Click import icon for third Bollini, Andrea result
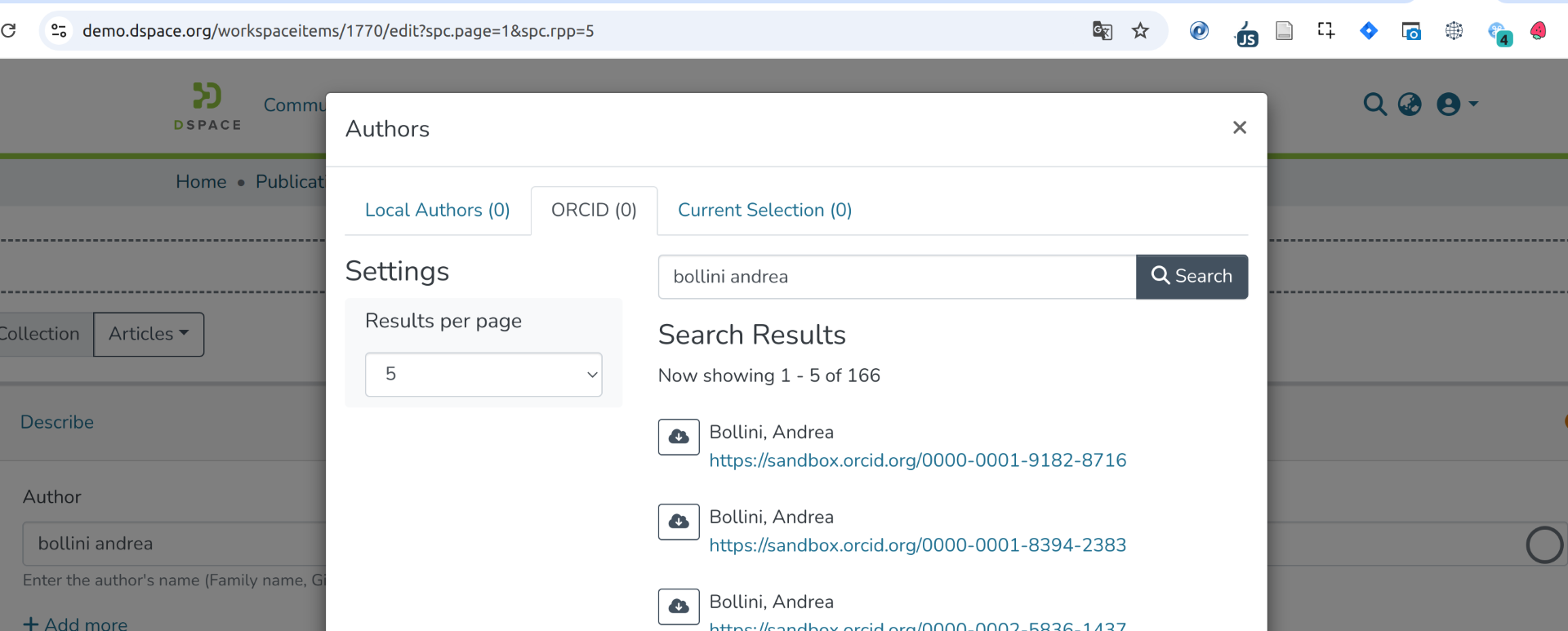Viewport: 1568px width, 631px height. click(x=679, y=607)
